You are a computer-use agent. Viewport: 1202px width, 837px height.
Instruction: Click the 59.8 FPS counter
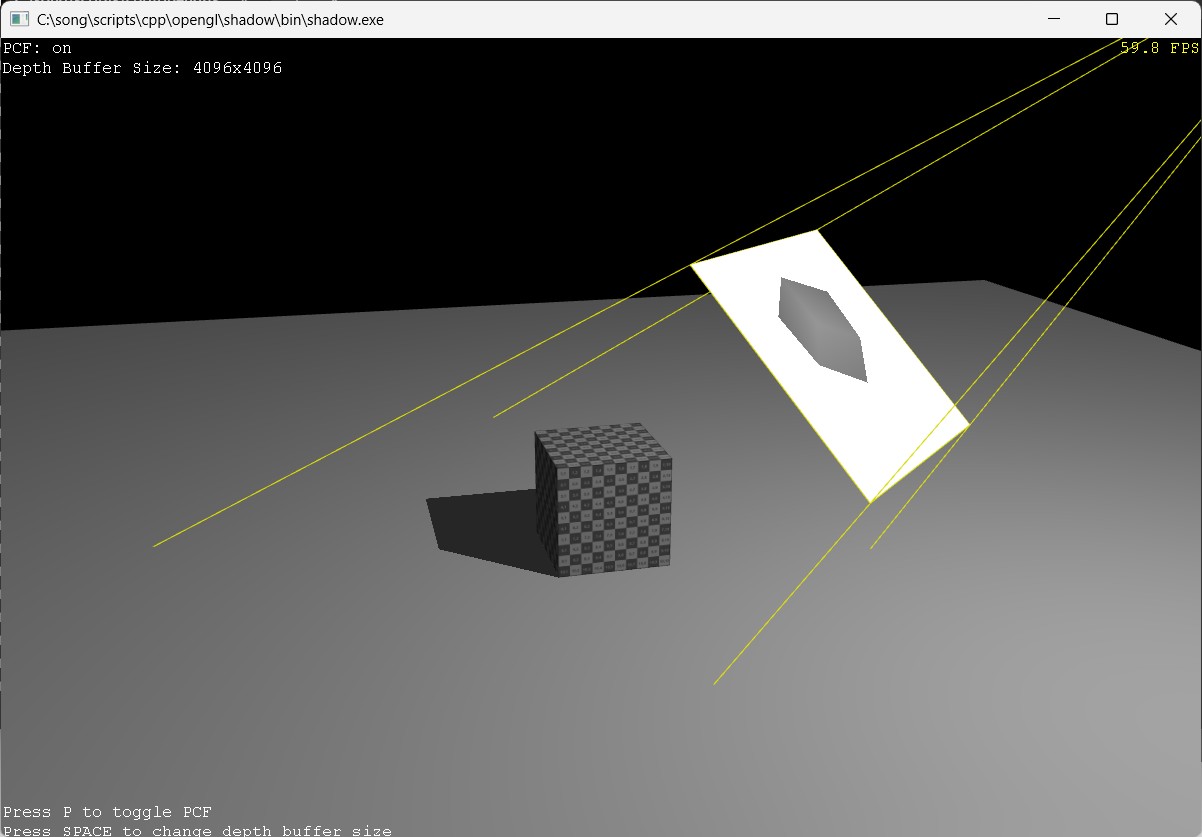(1159, 48)
